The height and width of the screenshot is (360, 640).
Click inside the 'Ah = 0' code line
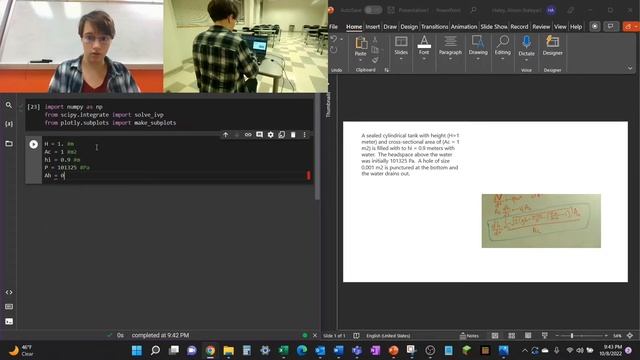tap(54, 176)
